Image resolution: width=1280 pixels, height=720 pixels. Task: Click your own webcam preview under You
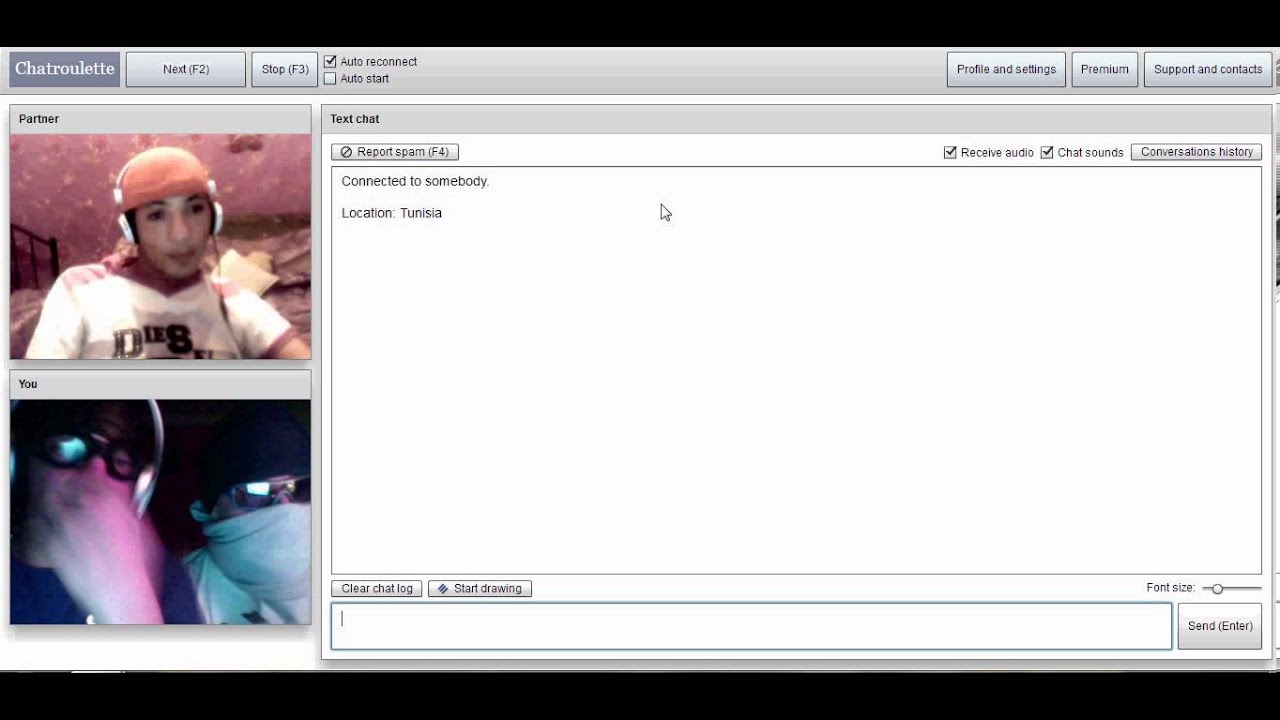pyautogui.click(x=161, y=512)
